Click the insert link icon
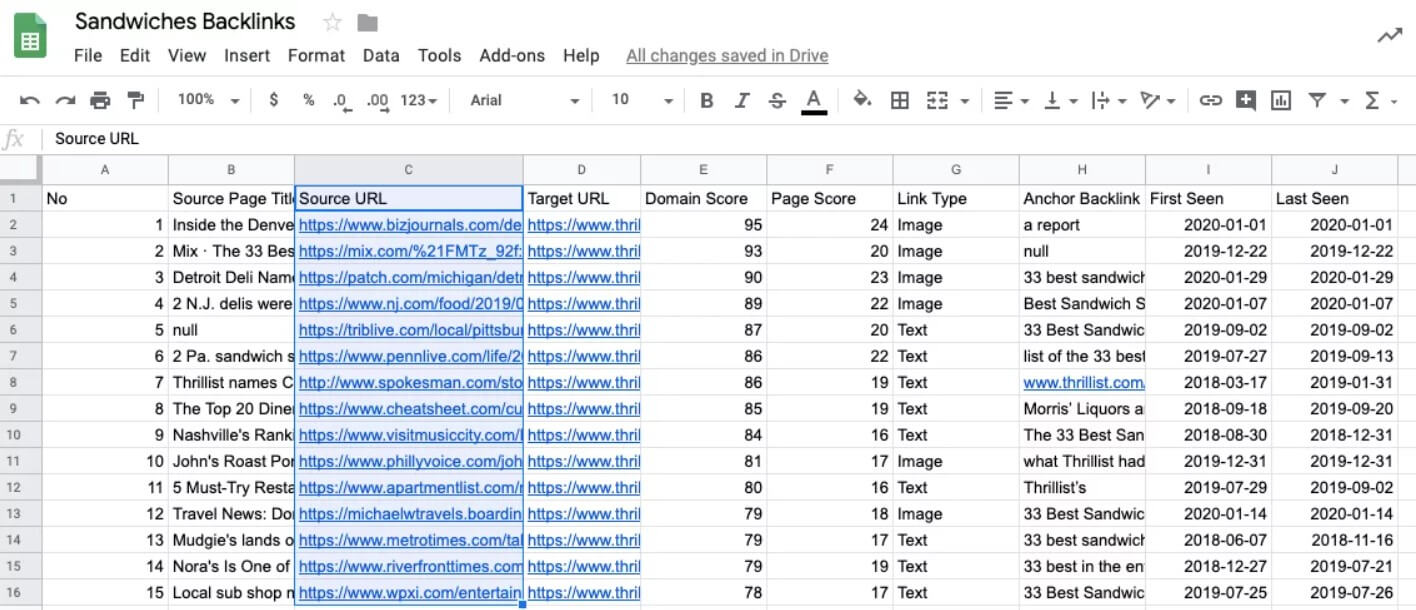The width and height of the screenshot is (1416, 610). pyautogui.click(x=1211, y=100)
